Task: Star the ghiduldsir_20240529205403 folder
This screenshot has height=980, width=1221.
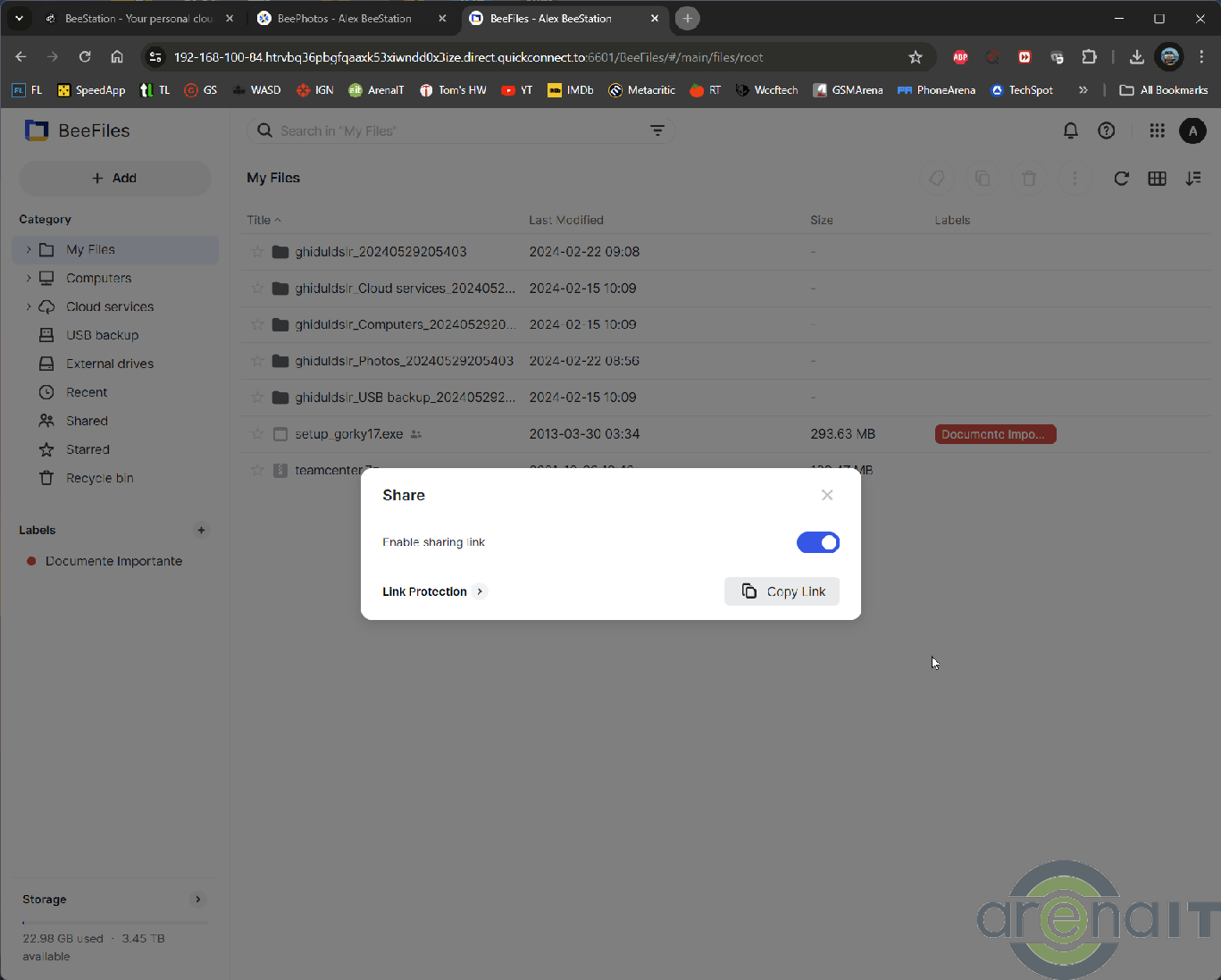Action: pos(257,252)
